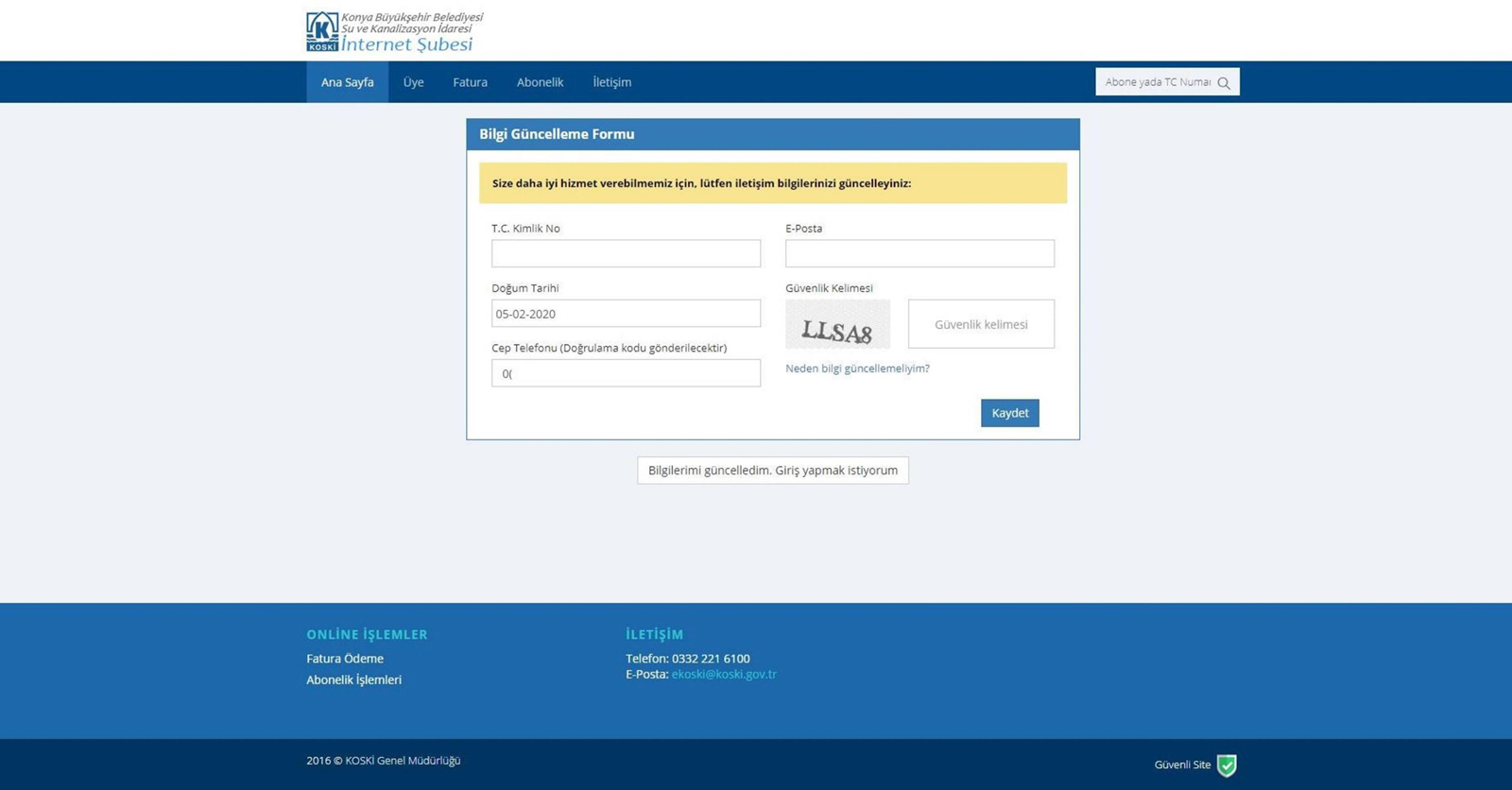
Task: Click 2016 © KOSKİ Genel Müdürlüğü text
Action: pyautogui.click(x=384, y=761)
